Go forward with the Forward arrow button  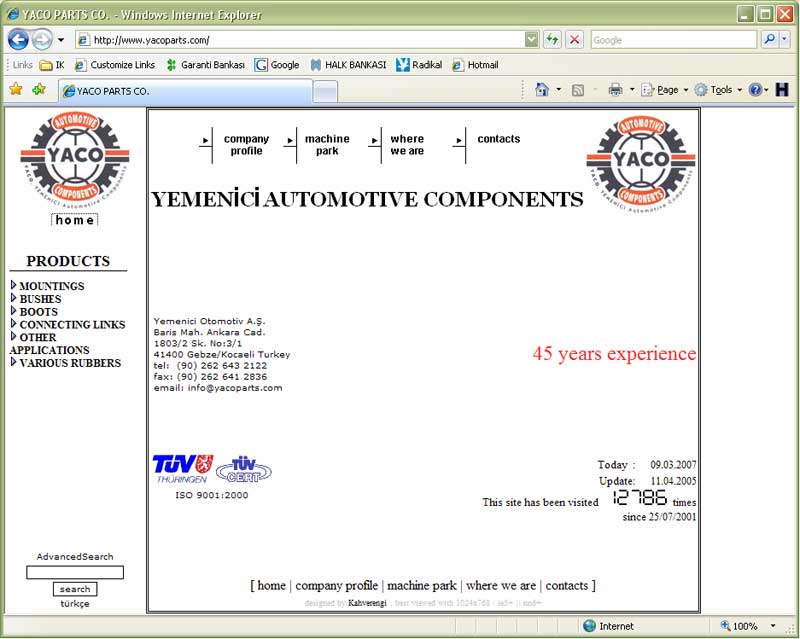(x=42, y=39)
